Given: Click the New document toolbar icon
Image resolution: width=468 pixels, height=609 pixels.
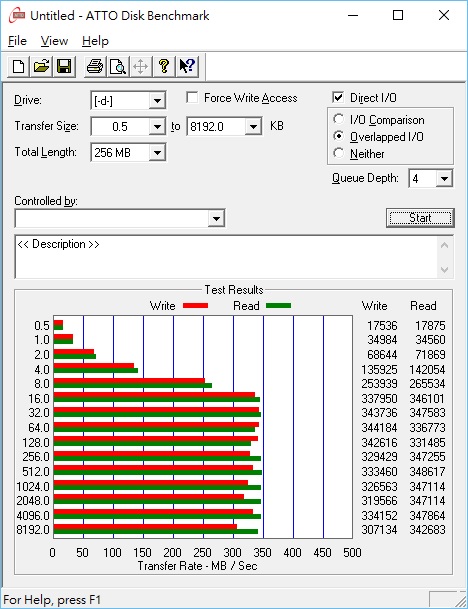Looking at the screenshot, I should 18,67.
